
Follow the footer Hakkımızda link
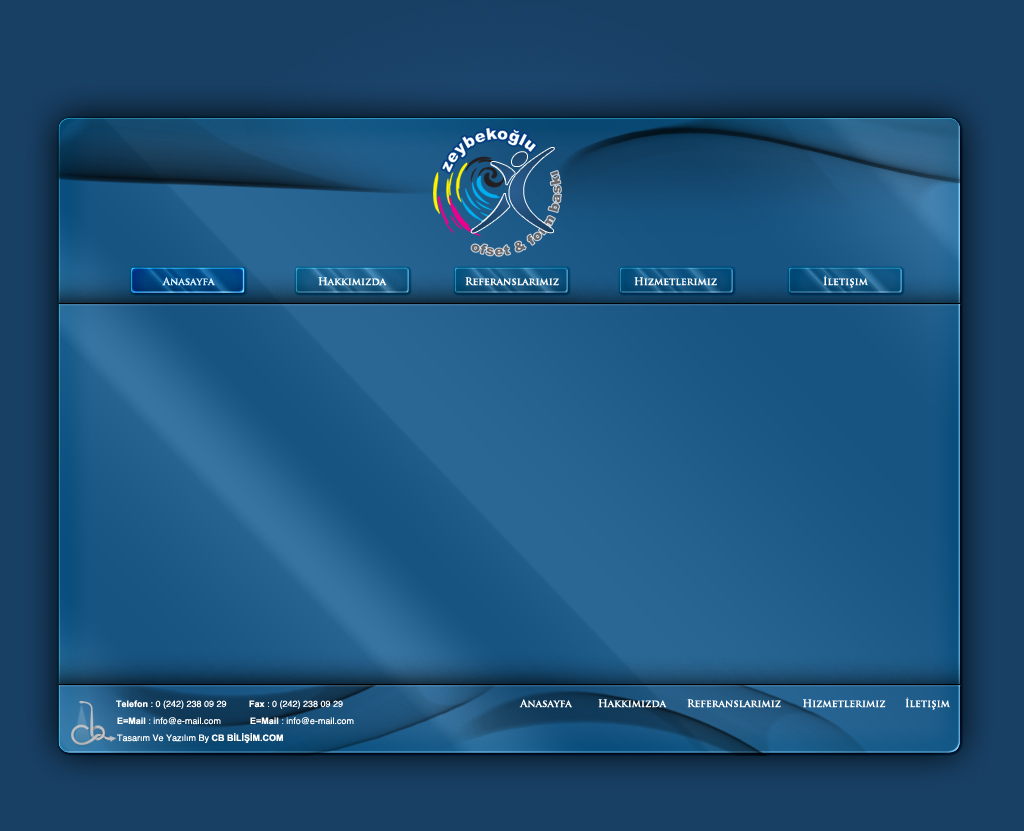point(632,704)
